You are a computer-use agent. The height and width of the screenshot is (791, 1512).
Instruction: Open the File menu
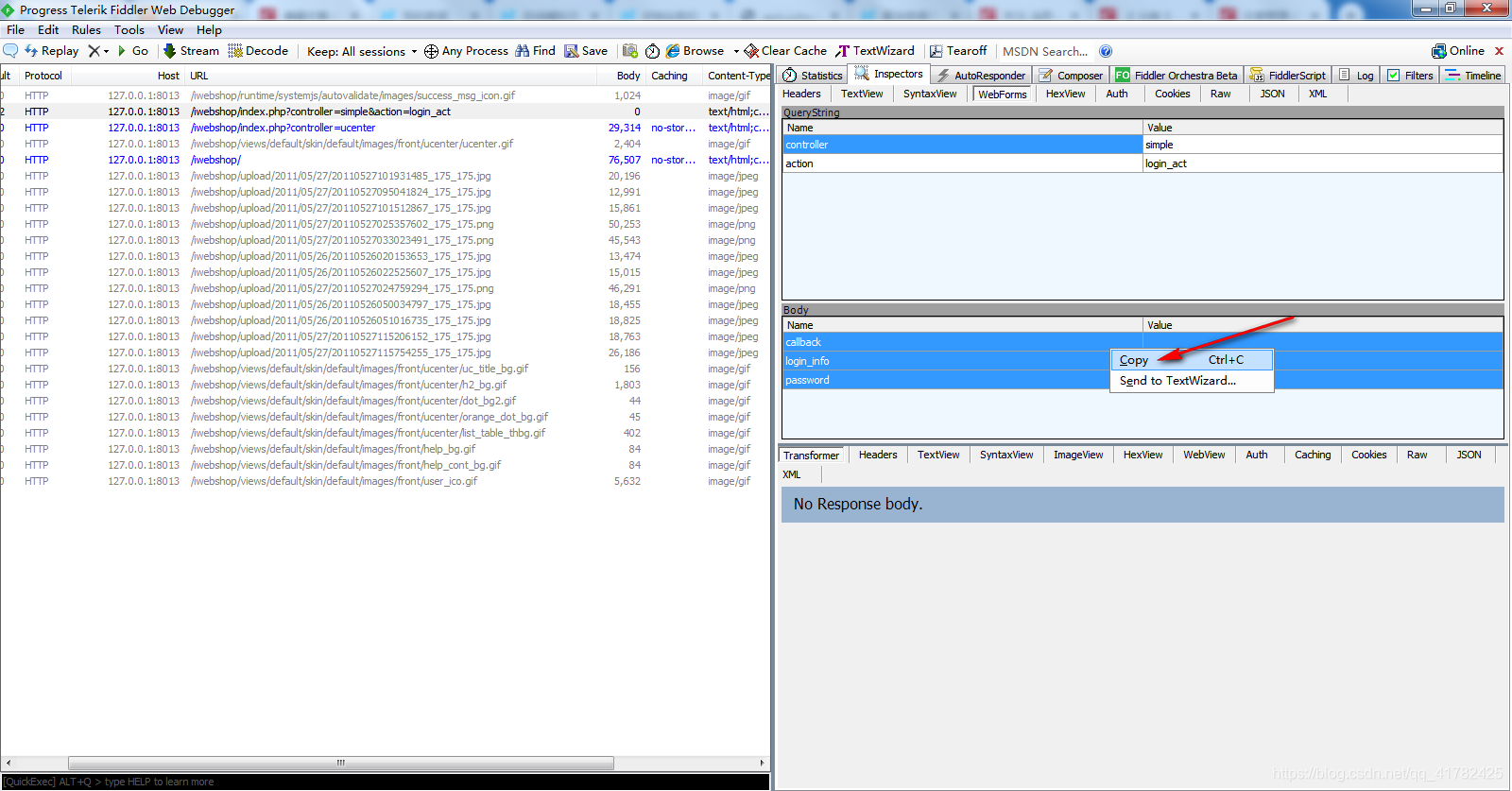16,30
